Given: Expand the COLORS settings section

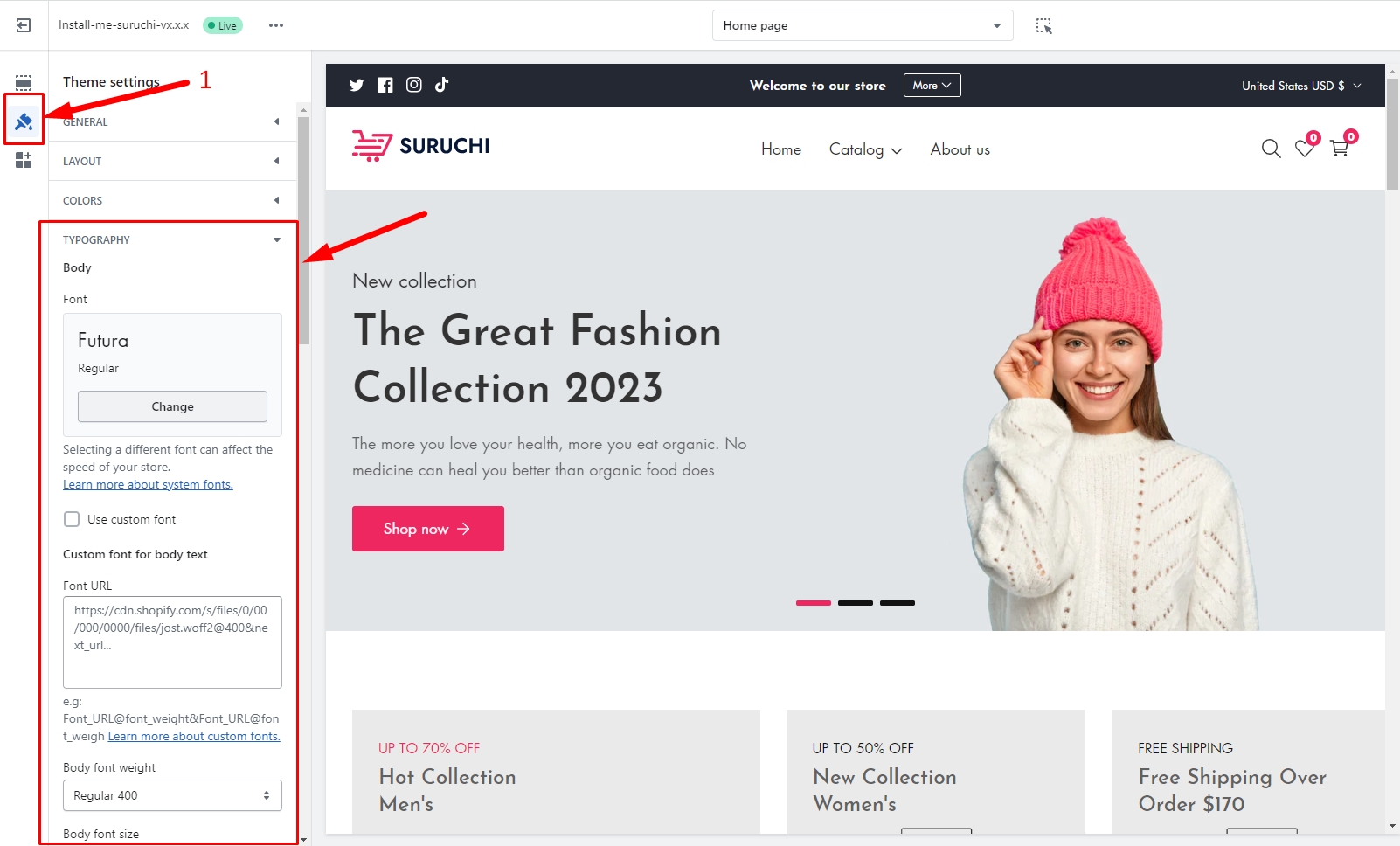Looking at the screenshot, I should (171, 200).
